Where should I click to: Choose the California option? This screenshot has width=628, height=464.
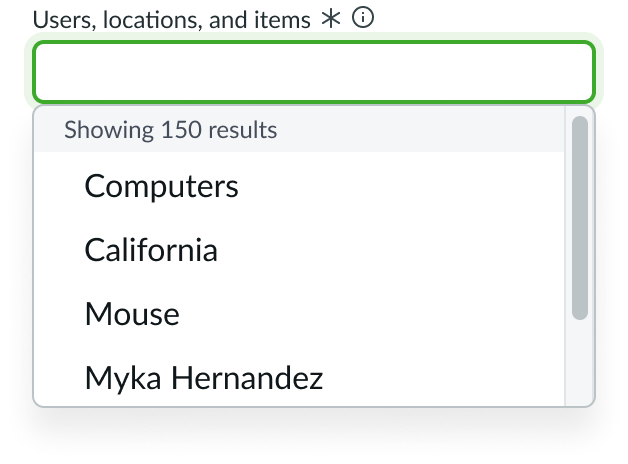pyautogui.click(x=151, y=249)
